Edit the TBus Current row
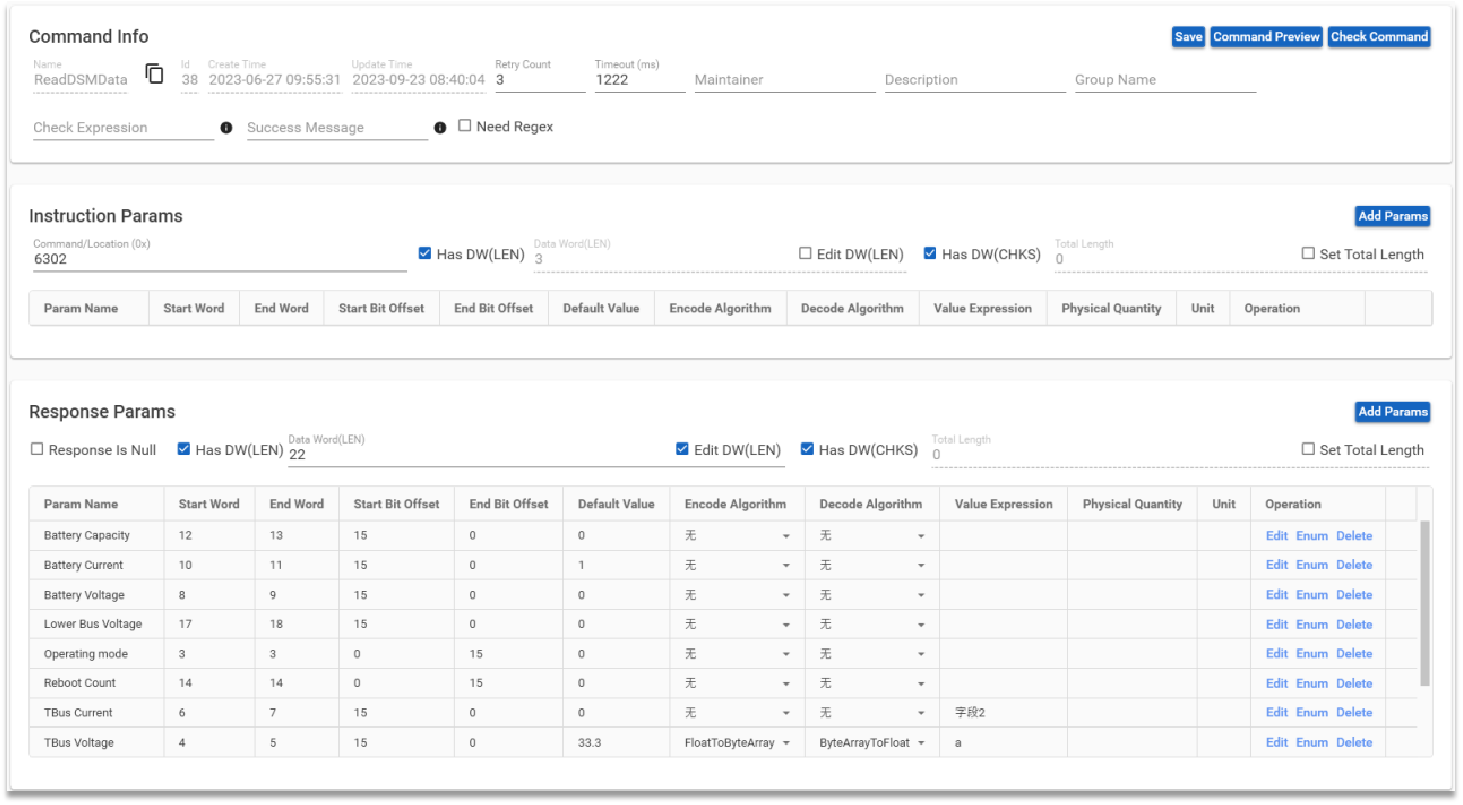Screen dimensions: 1463x805 (x=1277, y=713)
